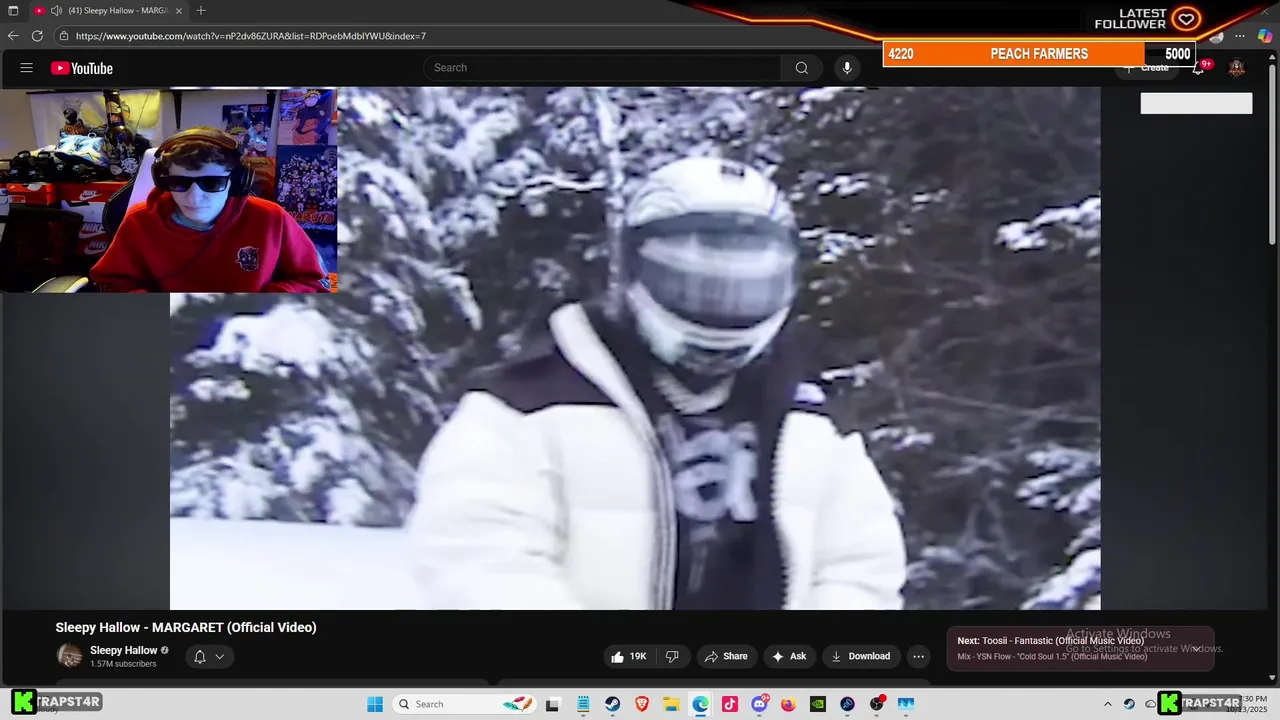The height and width of the screenshot is (720, 1280).
Task: Like the video with the 19K thumbs-up
Action: [629, 656]
